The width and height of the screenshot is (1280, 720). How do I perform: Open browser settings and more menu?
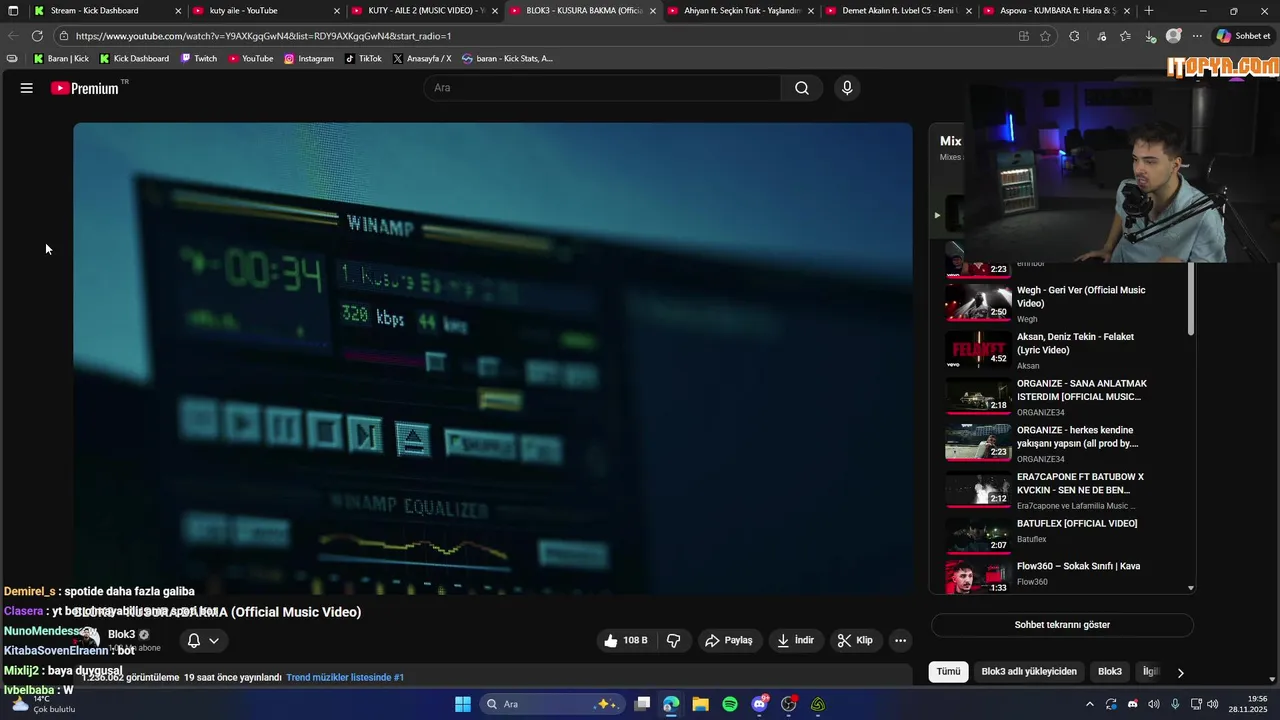(x=1197, y=36)
